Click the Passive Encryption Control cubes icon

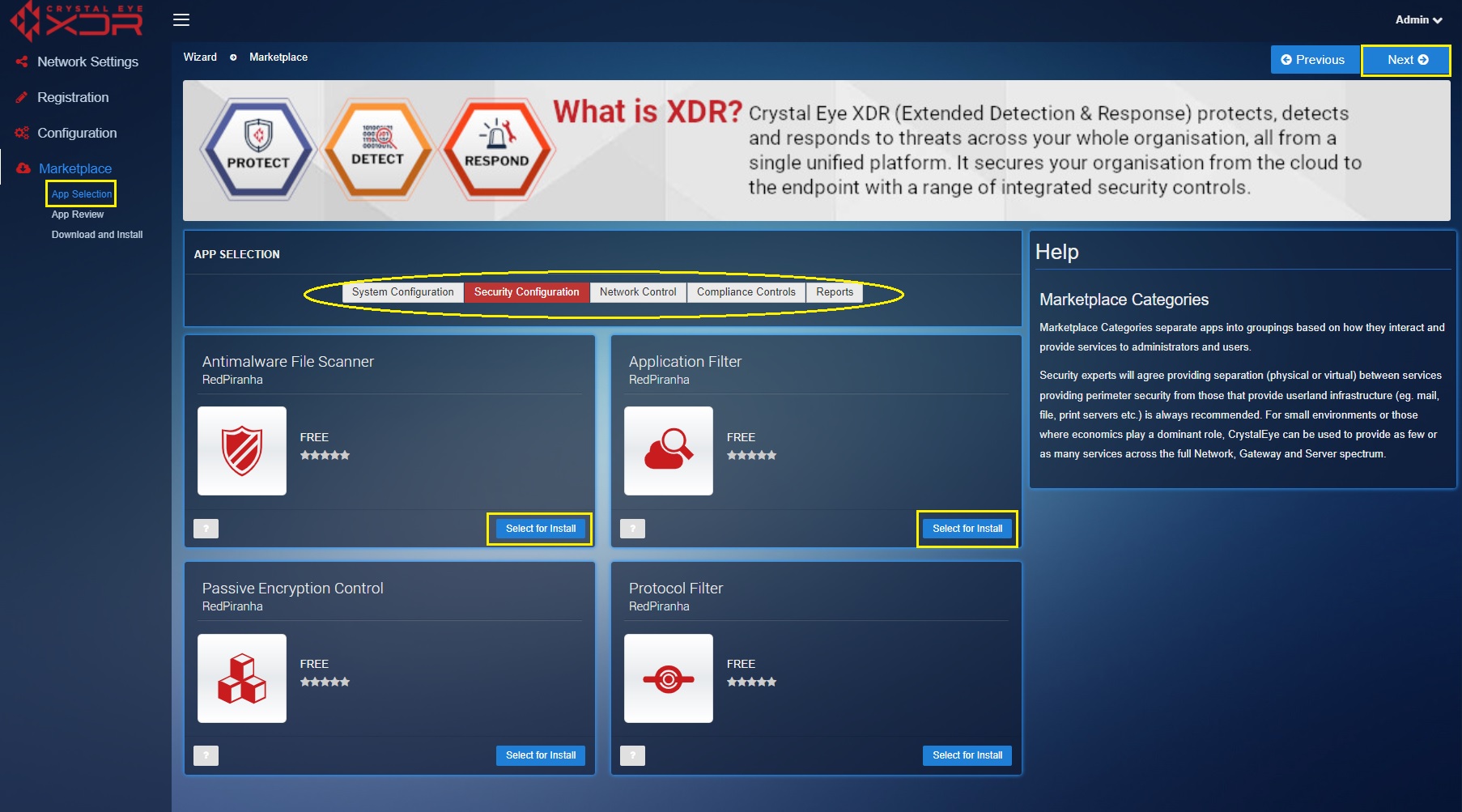tap(242, 678)
